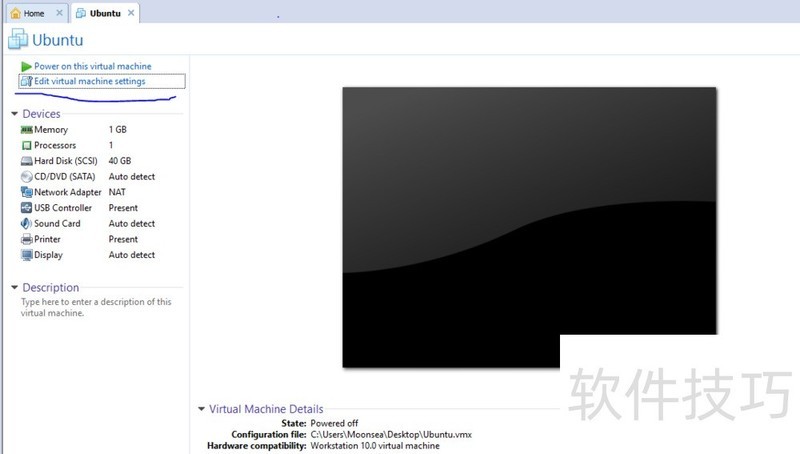This screenshot has height=454, width=800.
Task: Click the Processors device icon
Action: (27, 146)
